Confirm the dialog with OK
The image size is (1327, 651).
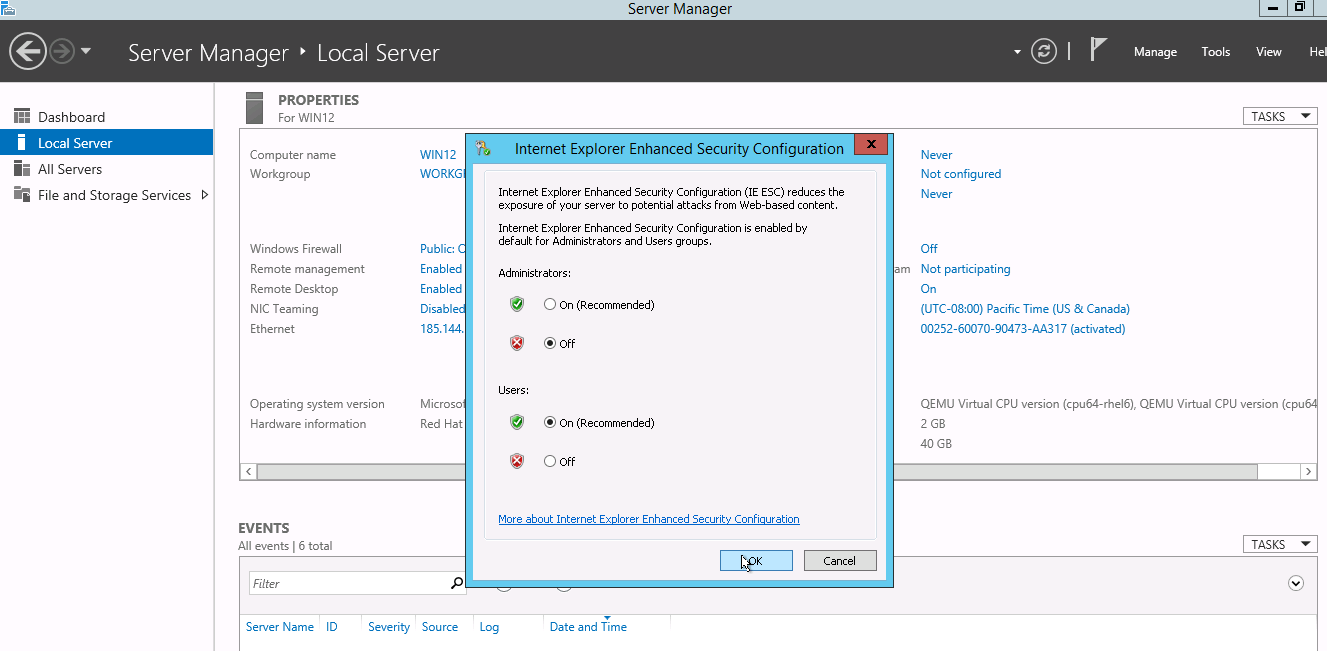[x=756, y=561]
